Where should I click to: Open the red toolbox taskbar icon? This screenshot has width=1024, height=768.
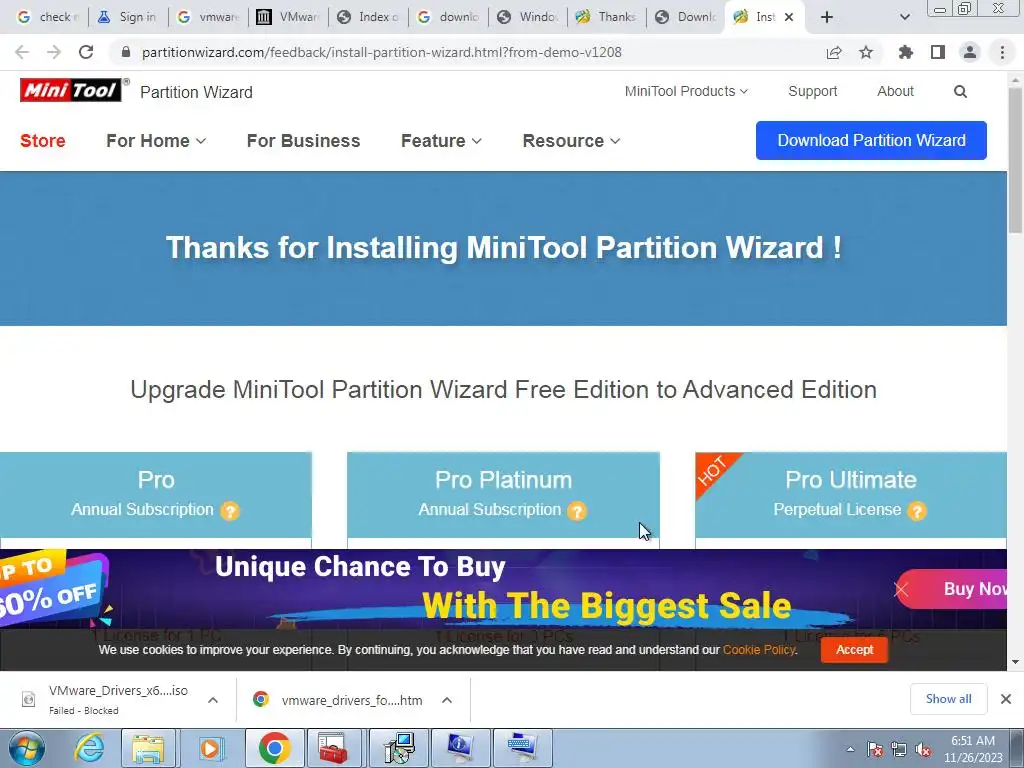point(333,748)
